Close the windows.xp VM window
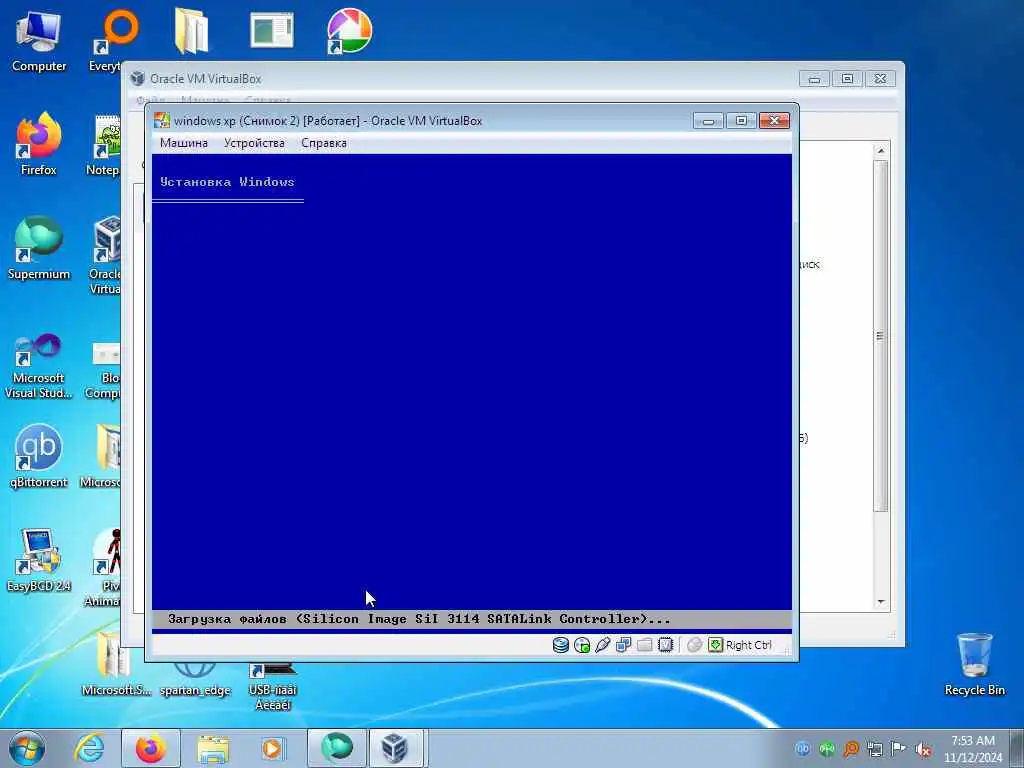1024x768 pixels. pyautogui.click(x=775, y=120)
